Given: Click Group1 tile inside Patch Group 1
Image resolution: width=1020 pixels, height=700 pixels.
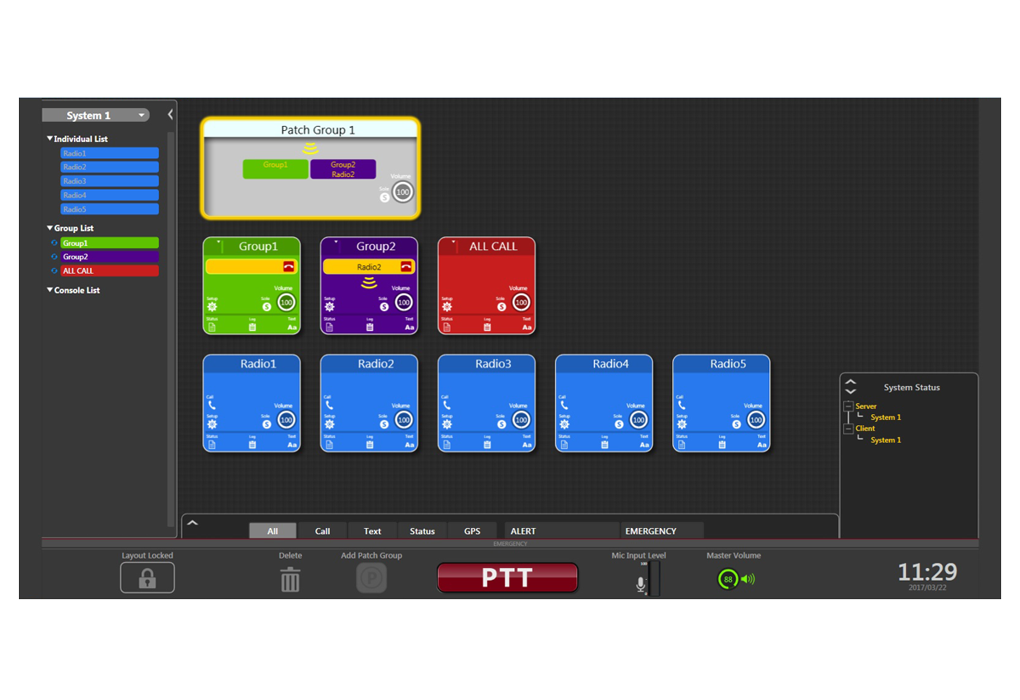Looking at the screenshot, I should [275, 169].
